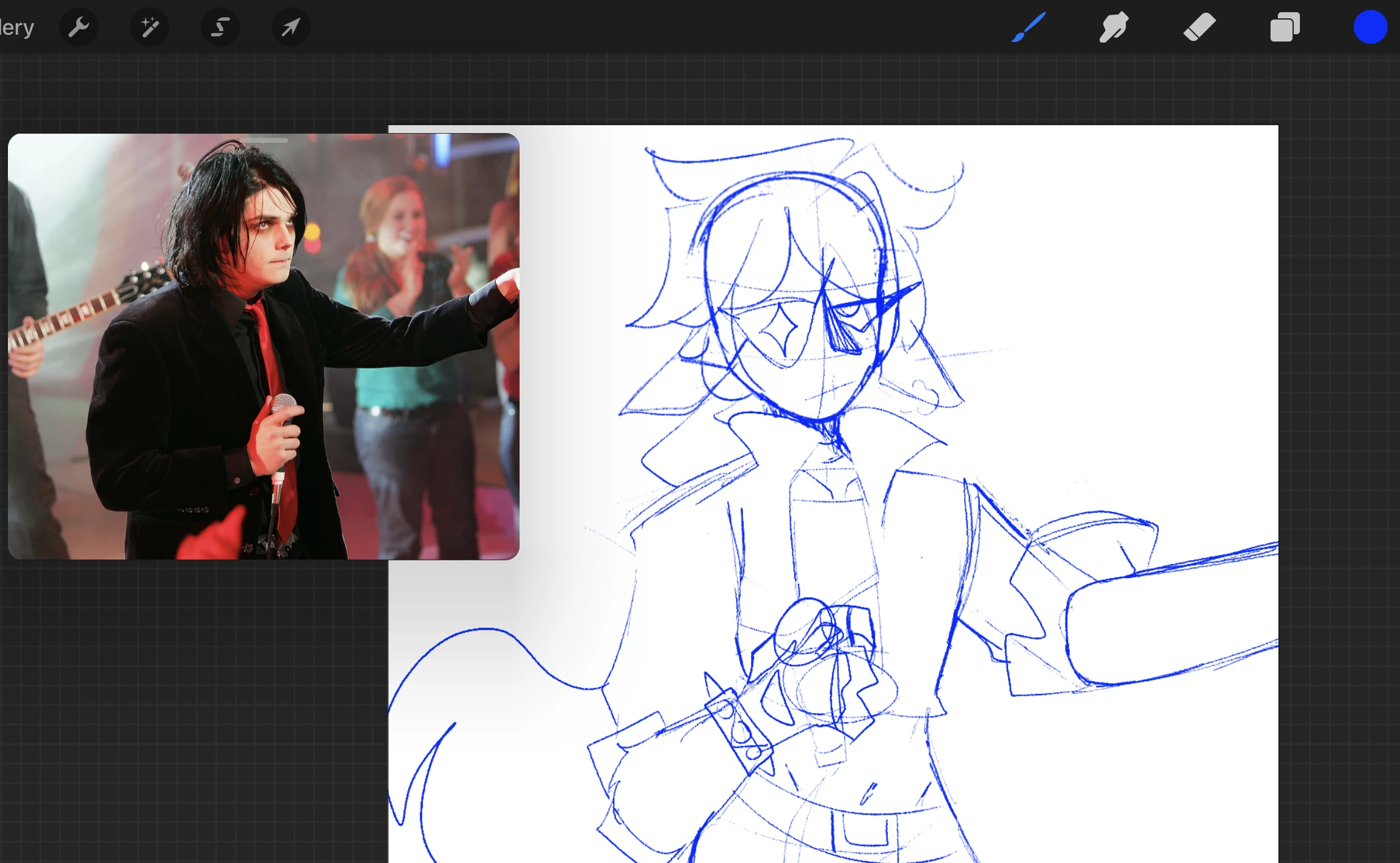Activate the Selection S-shaped tool
Screen dimensions: 1400x863
click(x=220, y=27)
